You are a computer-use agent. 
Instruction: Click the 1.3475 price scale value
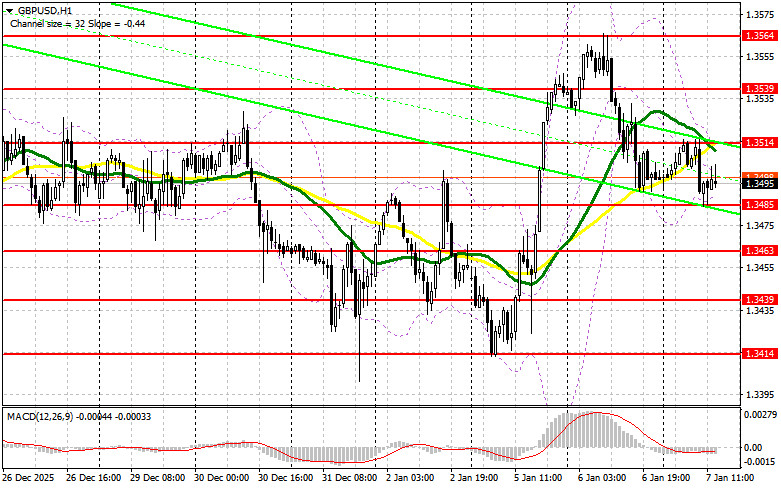pos(760,226)
